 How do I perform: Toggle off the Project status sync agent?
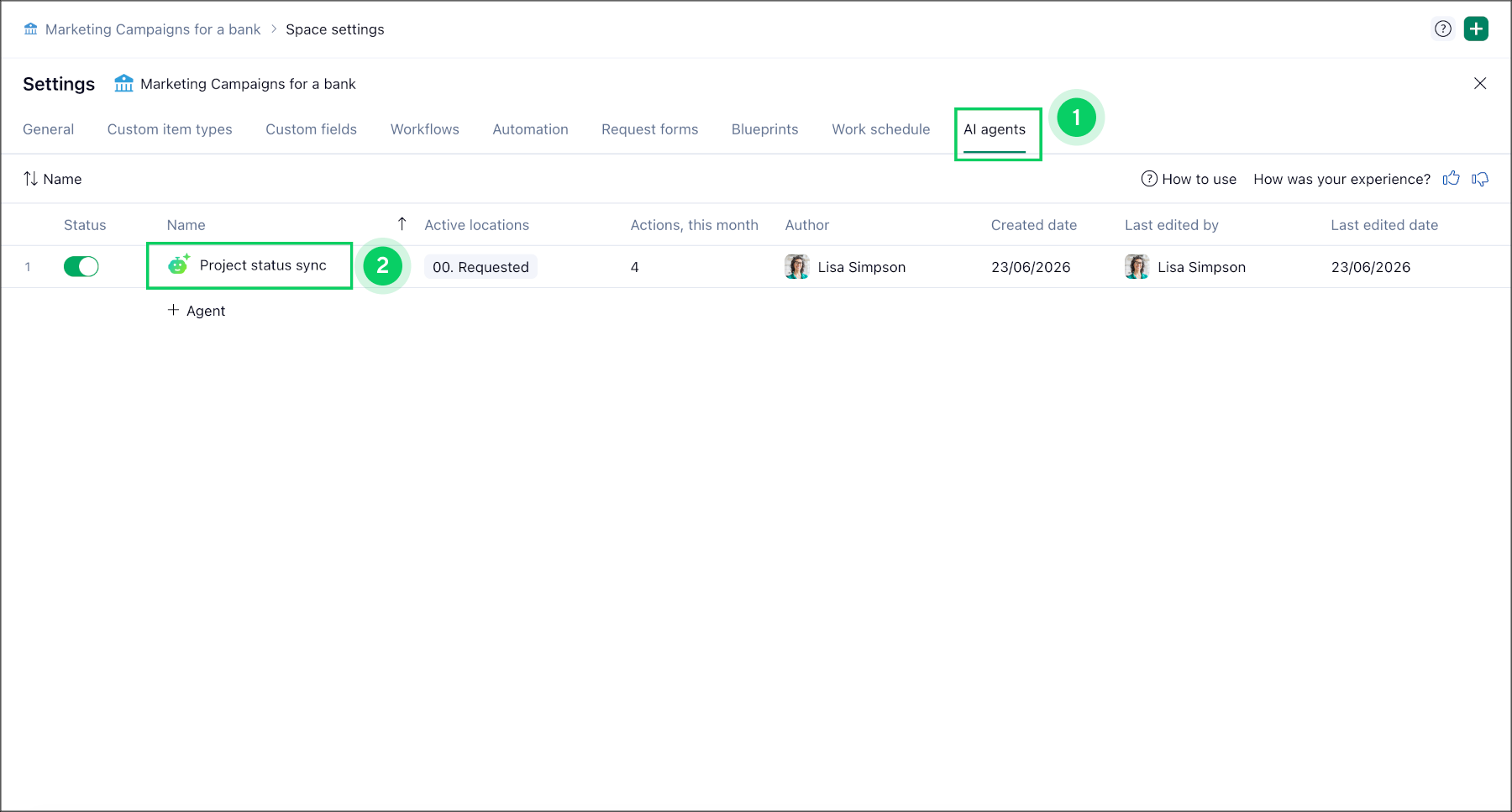tap(81, 267)
